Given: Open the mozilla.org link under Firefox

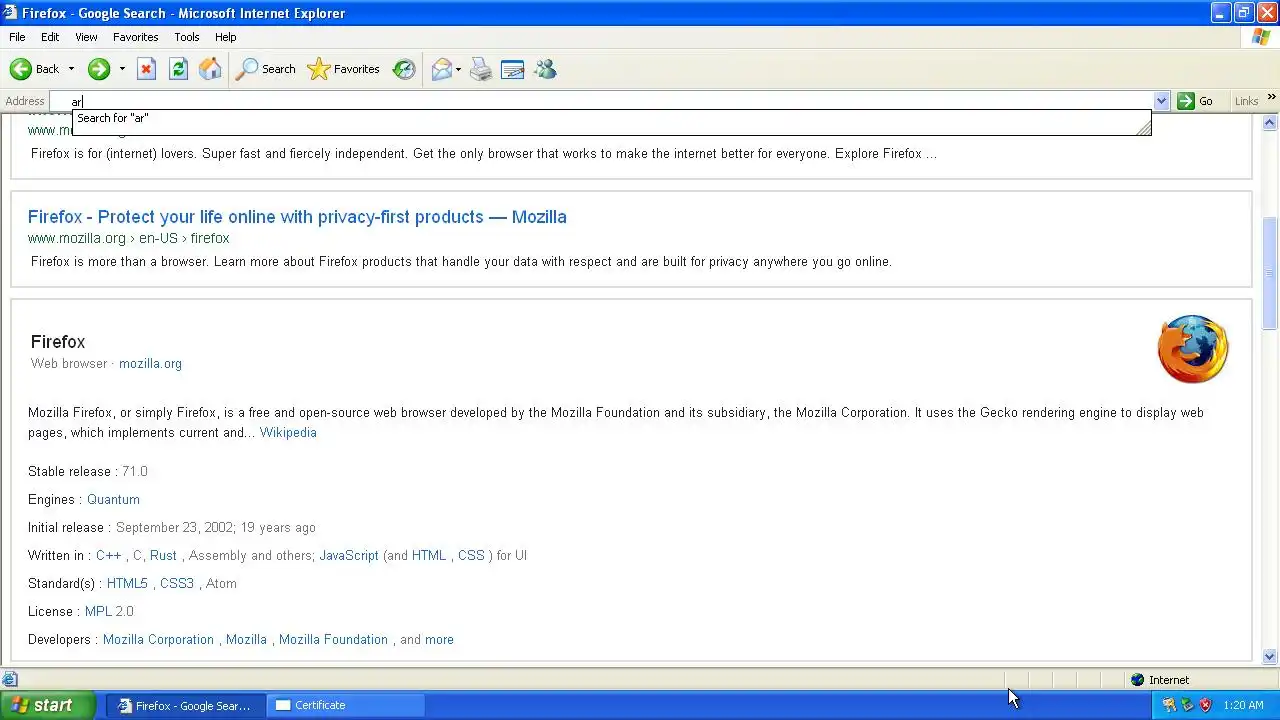Looking at the screenshot, I should (x=150, y=364).
